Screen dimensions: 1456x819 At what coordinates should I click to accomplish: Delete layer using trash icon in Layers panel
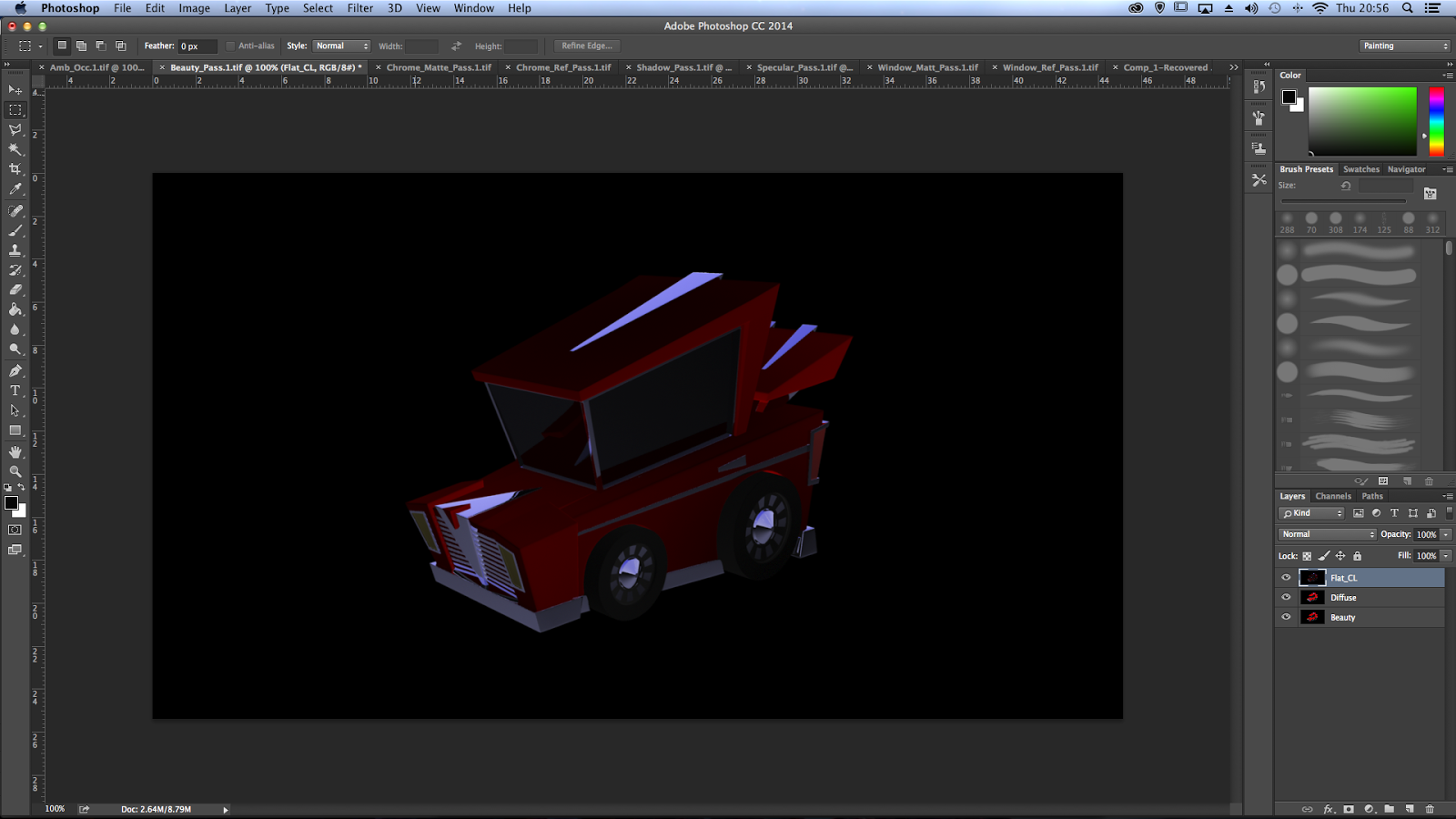tap(1430, 809)
